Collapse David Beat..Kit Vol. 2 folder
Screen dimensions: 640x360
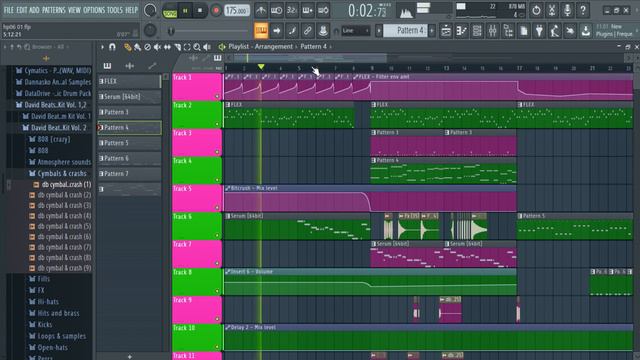tap(54, 128)
